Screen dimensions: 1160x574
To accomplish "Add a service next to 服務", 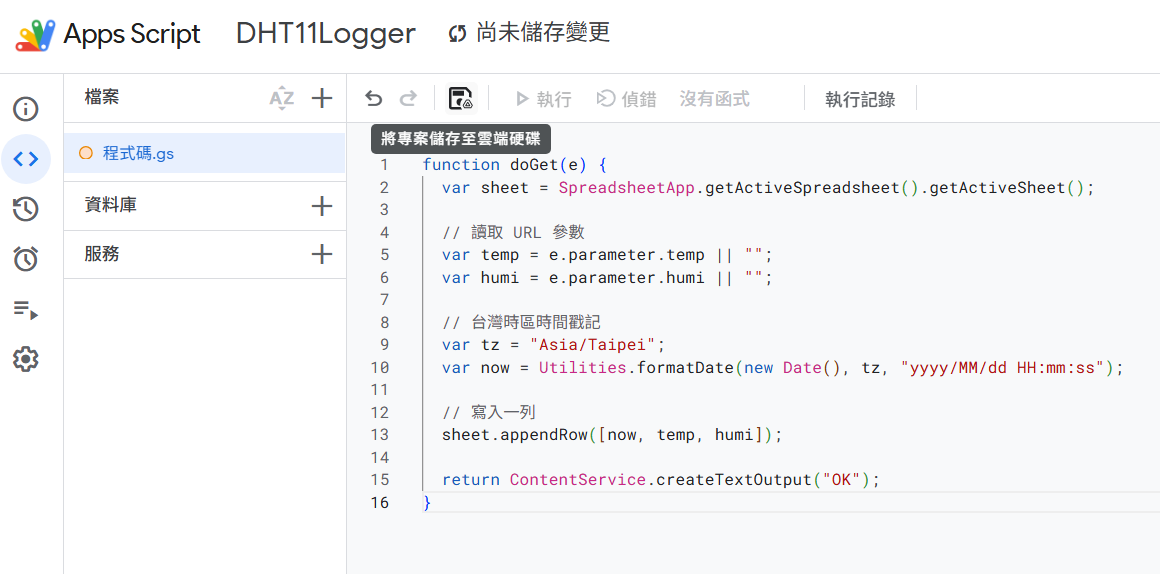I will pos(321,254).
